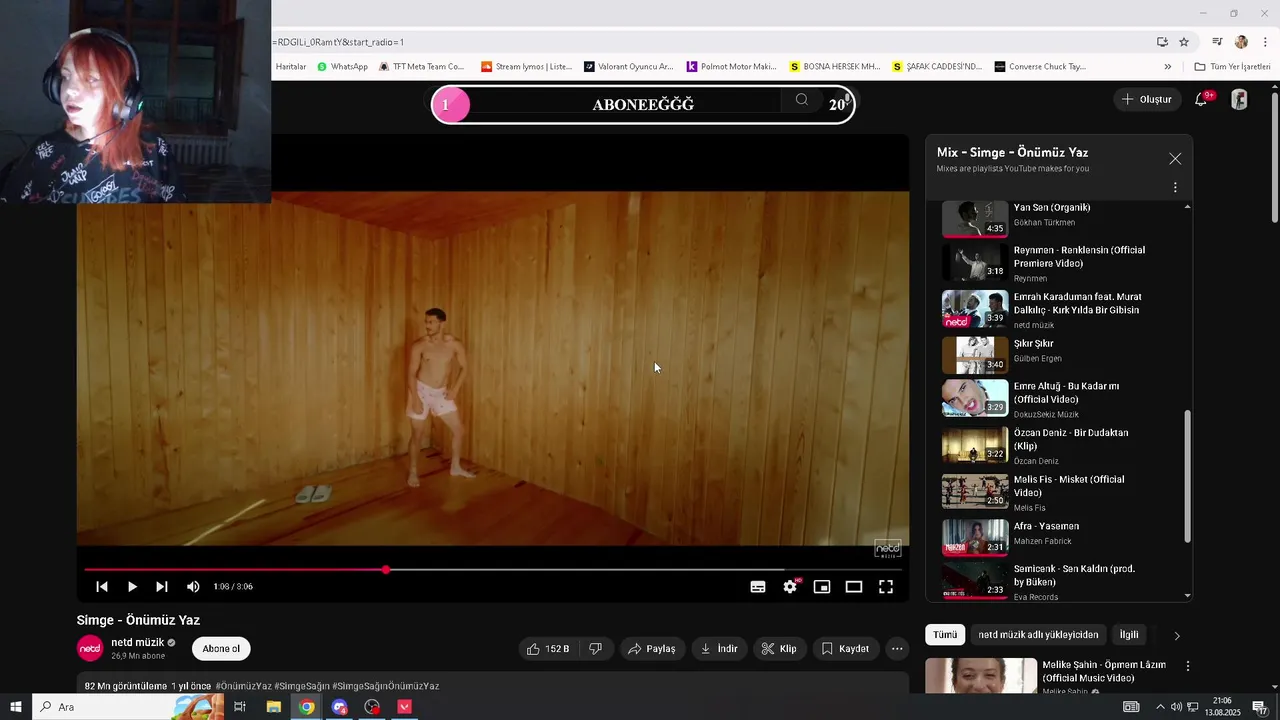Play Özcan Deniz - Bir Dudaktan
1280x720 pixels.
click(1071, 440)
